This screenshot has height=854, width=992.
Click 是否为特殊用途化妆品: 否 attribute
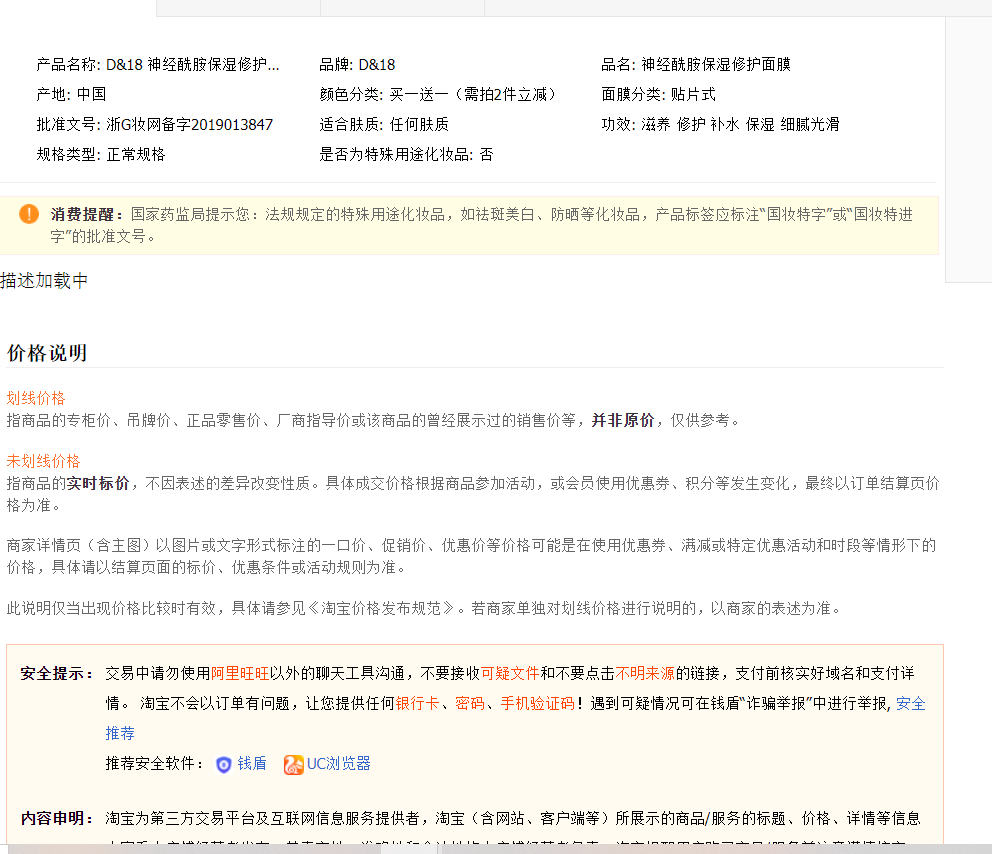point(406,154)
